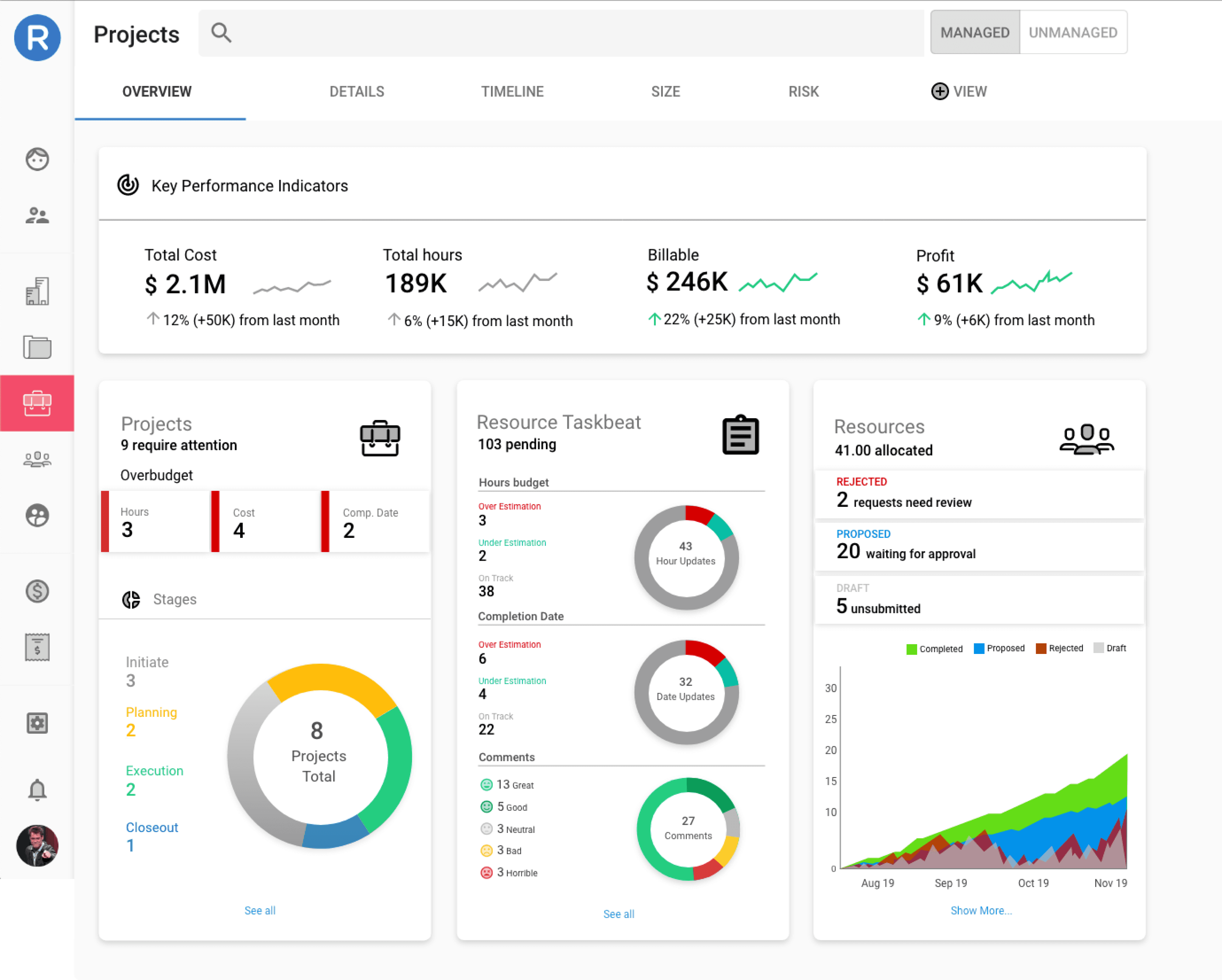Open the invoice receipt sidebar icon

tap(37, 647)
